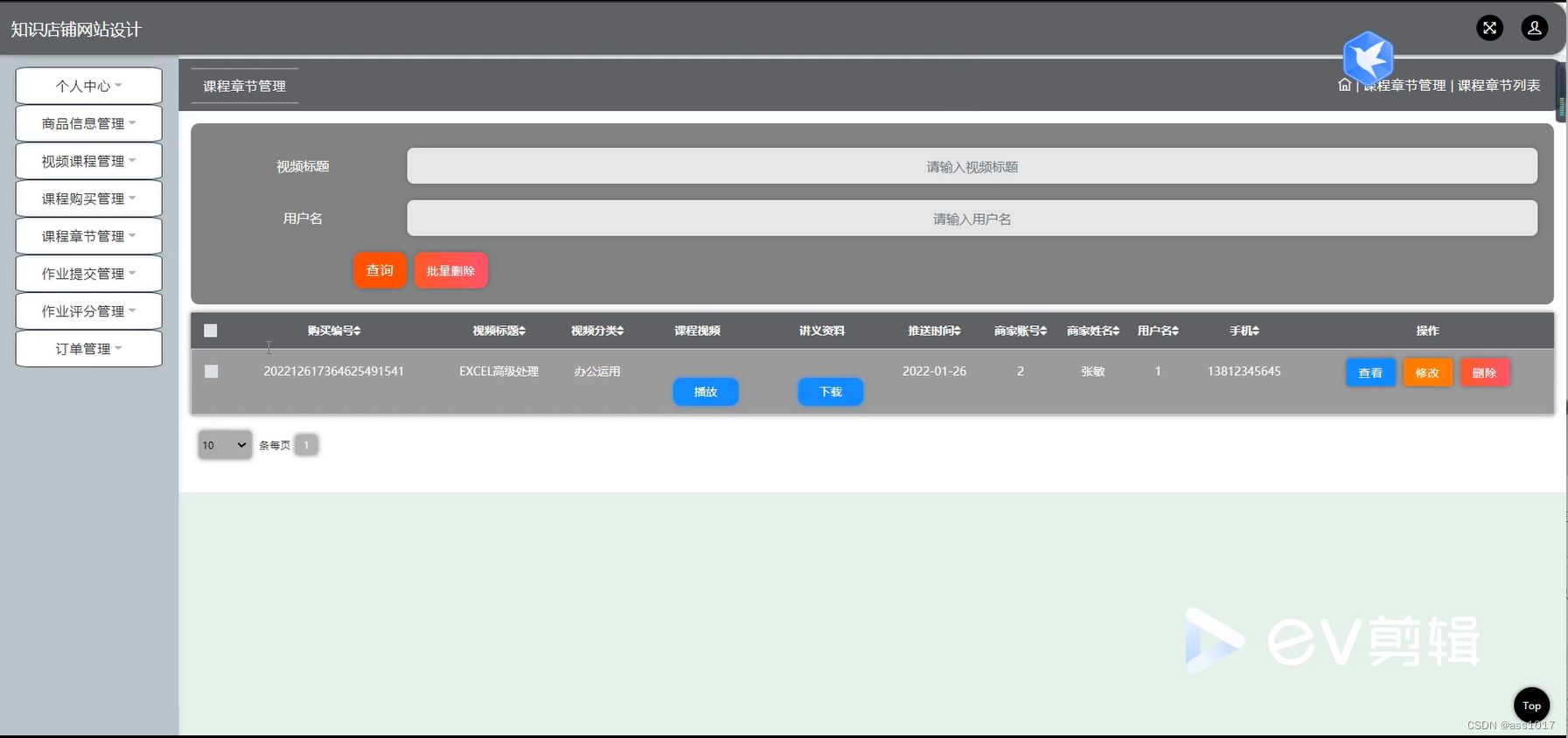Click the phone number cell 13812345645
The height and width of the screenshot is (738, 1568).
1244,372
